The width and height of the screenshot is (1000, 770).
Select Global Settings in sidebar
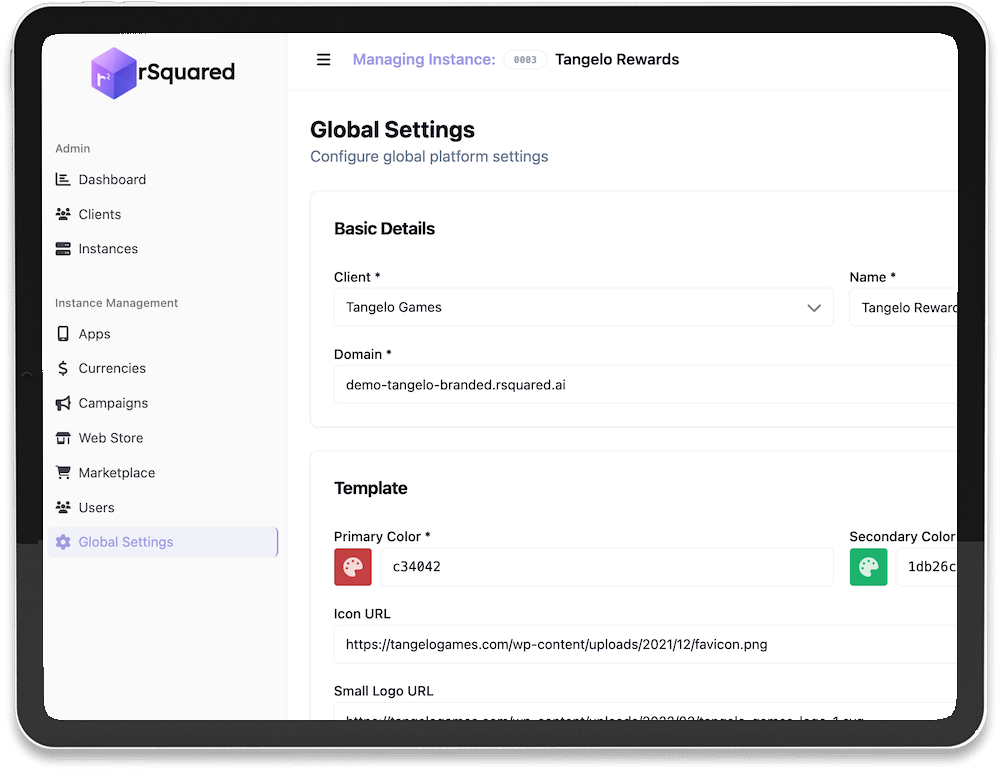(126, 542)
